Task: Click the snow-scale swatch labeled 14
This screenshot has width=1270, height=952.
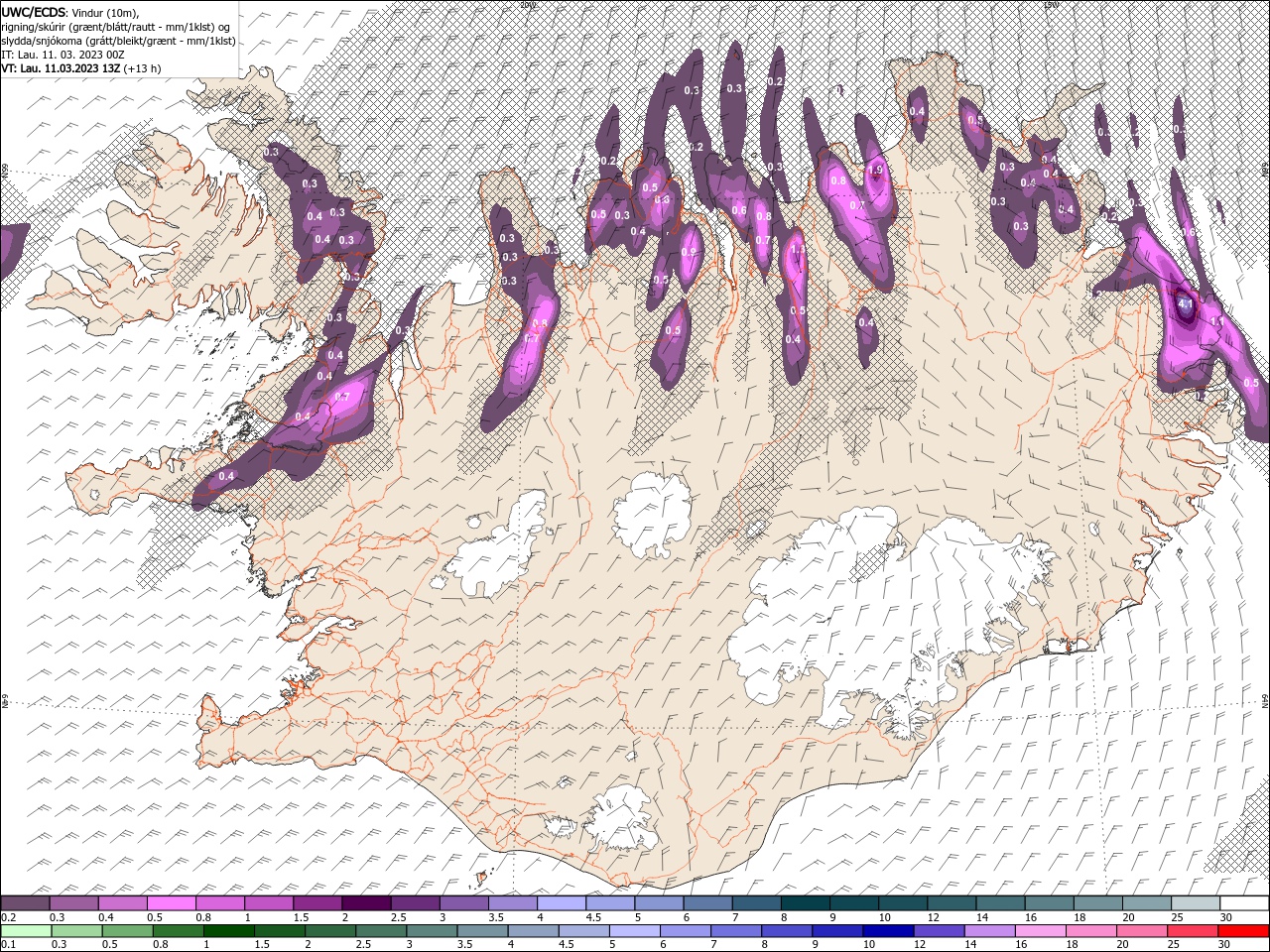Action: [999, 903]
